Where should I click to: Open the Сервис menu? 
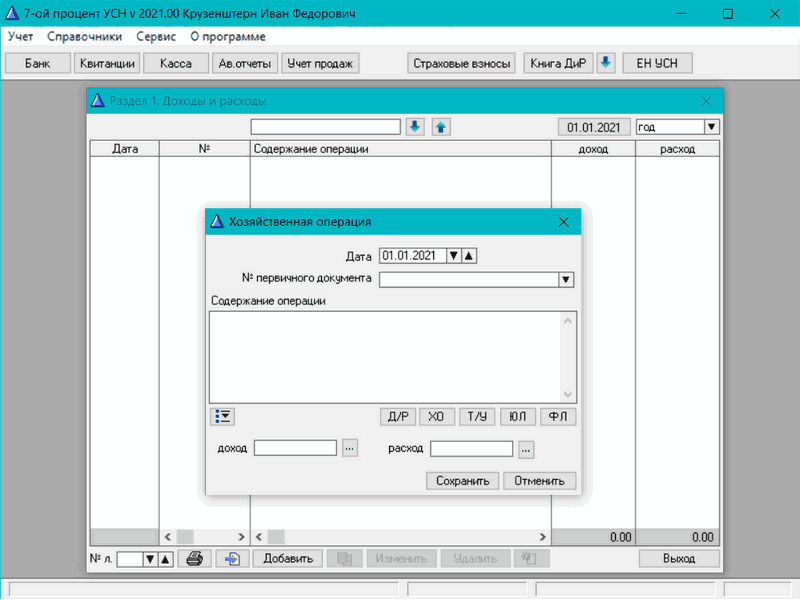tap(156, 36)
